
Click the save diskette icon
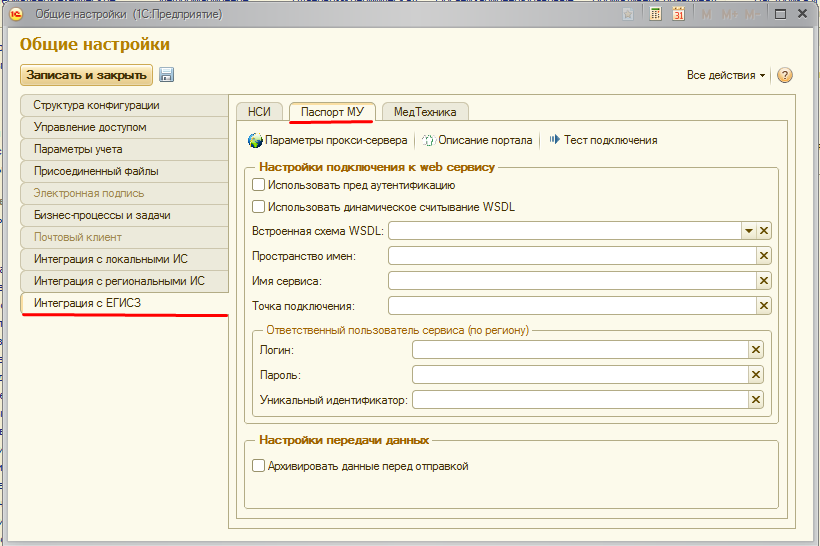[x=167, y=75]
